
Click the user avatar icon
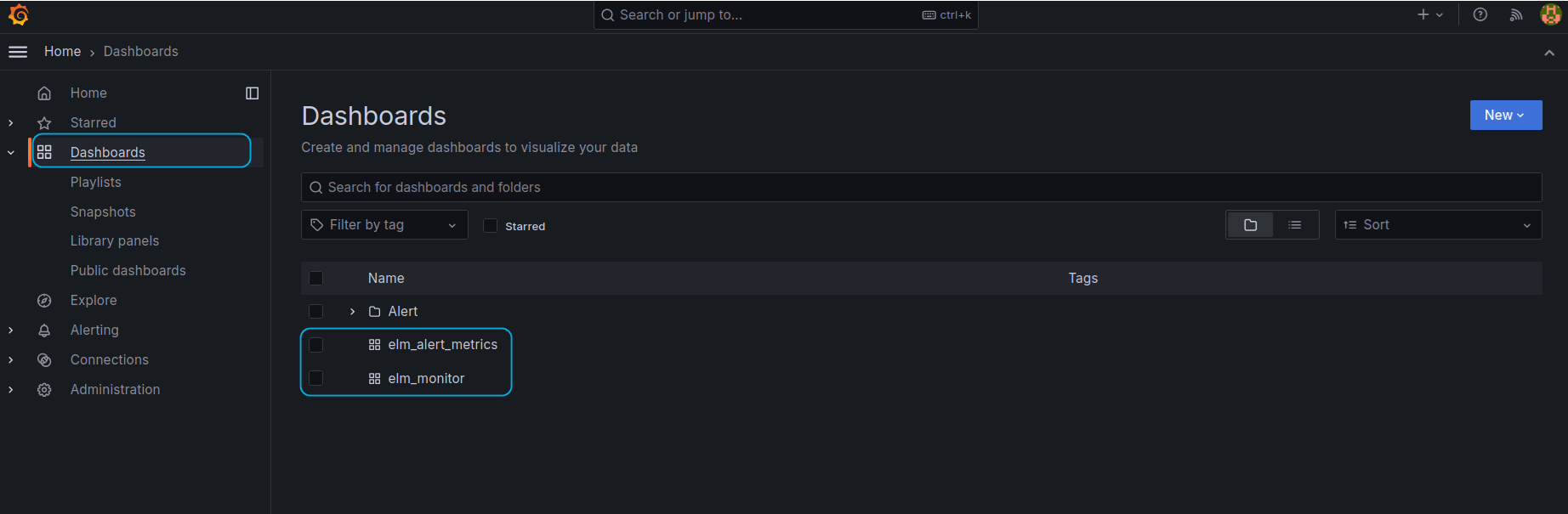1550,14
